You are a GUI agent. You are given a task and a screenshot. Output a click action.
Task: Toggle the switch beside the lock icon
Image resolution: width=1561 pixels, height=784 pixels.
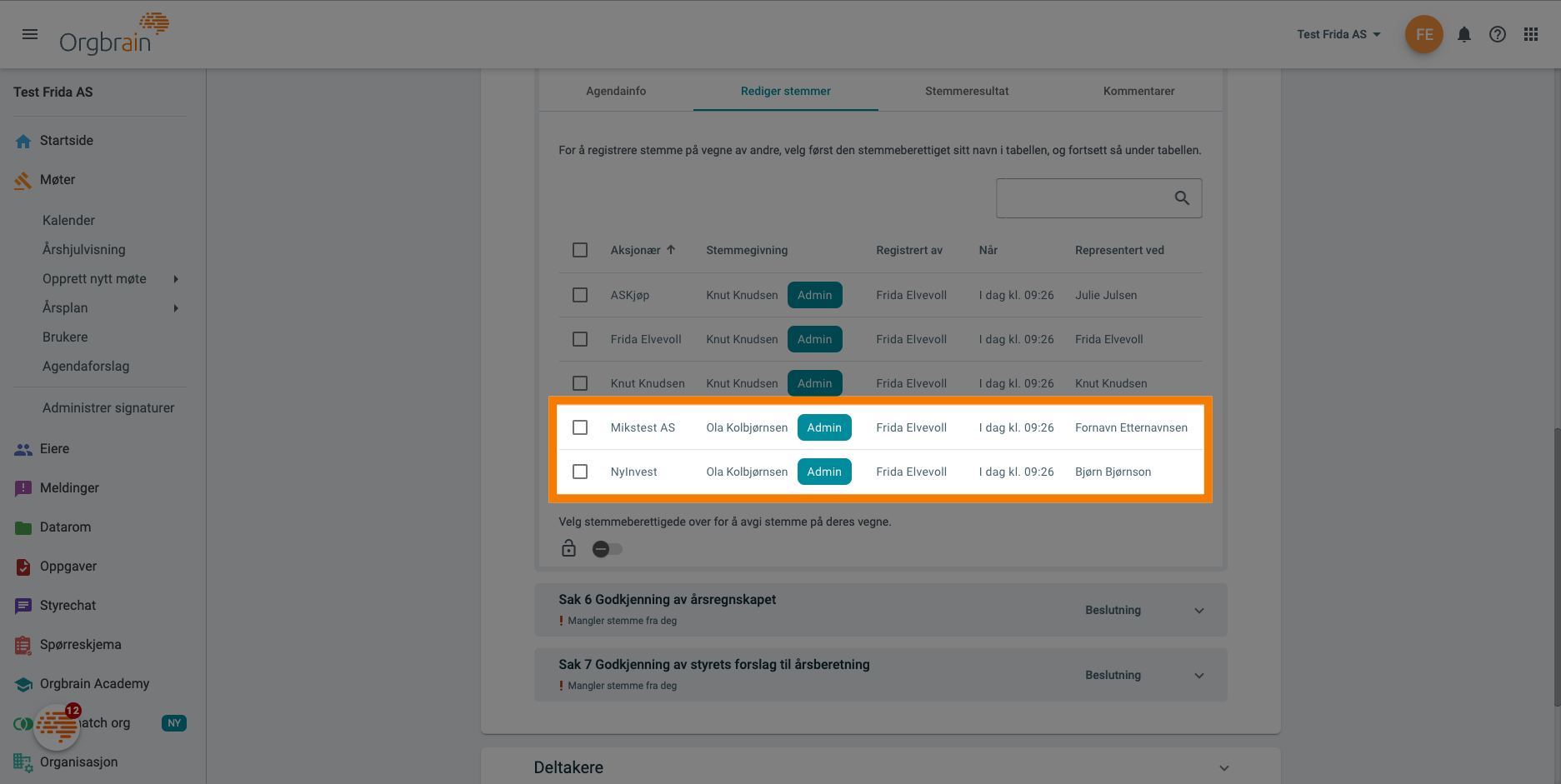[x=607, y=549]
